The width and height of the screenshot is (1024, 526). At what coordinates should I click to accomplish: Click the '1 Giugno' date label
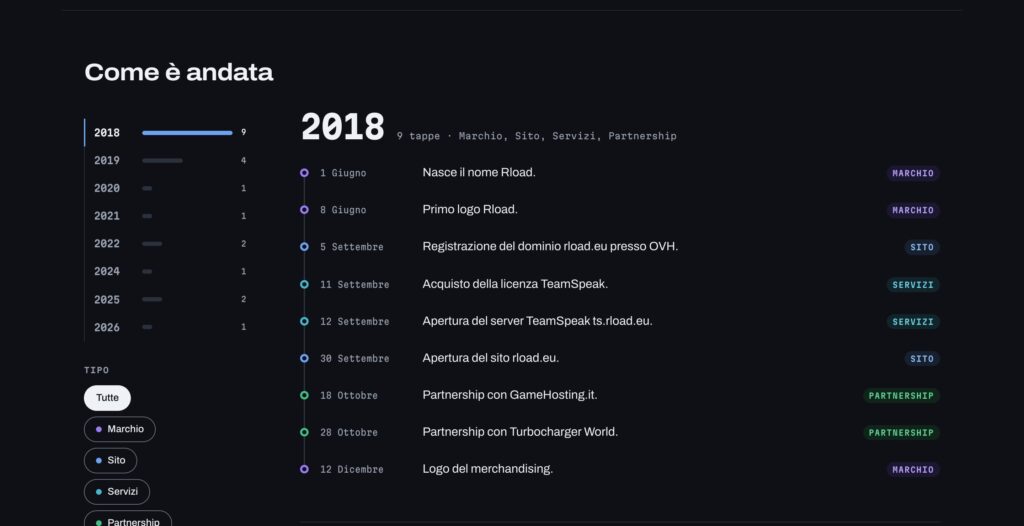[x=343, y=173]
